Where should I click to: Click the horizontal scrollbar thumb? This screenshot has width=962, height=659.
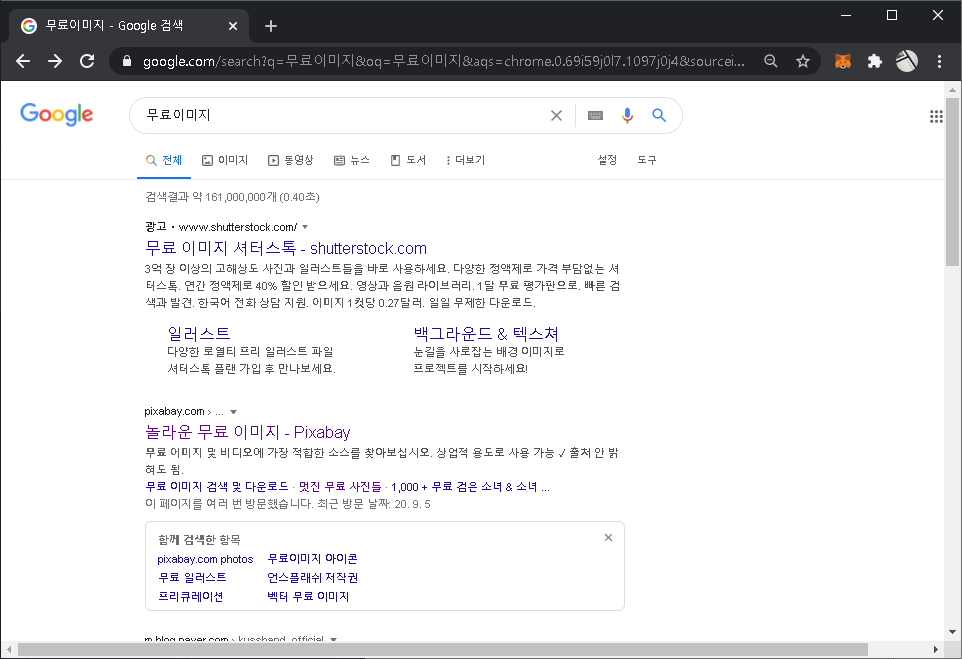coord(442,649)
